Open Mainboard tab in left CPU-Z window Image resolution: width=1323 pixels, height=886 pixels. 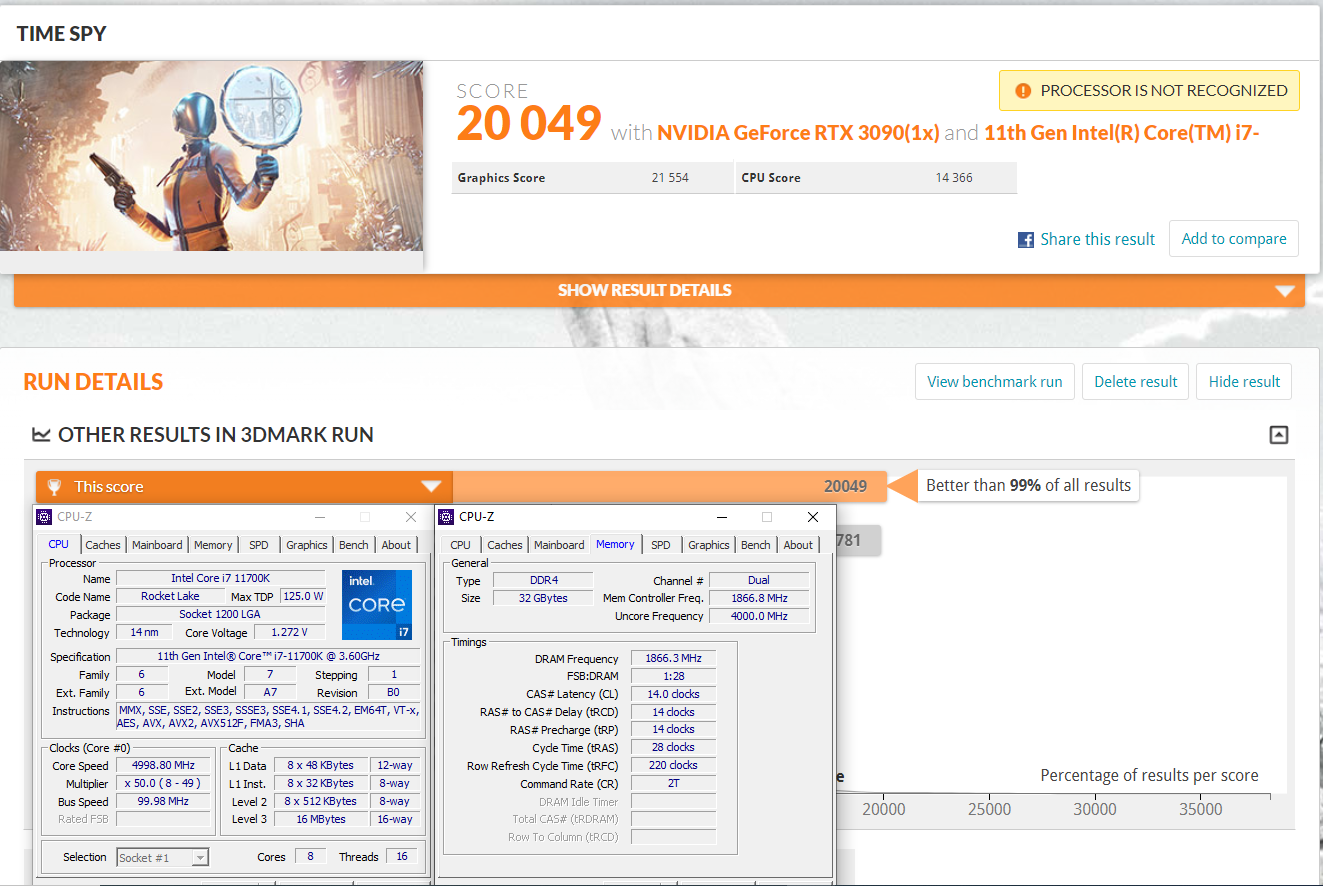click(158, 545)
